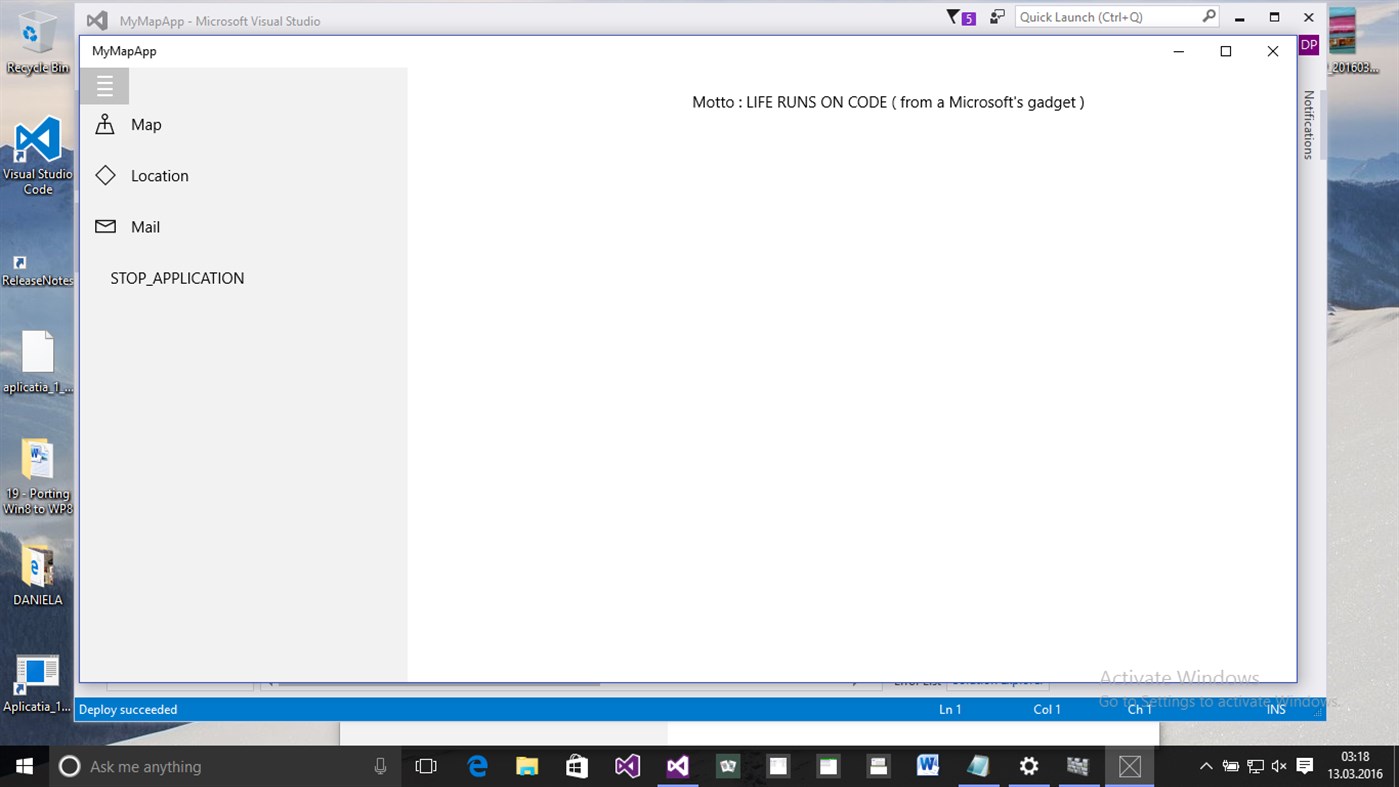Click the Location diamond icon
The height and width of the screenshot is (787, 1399).
[x=105, y=175]
